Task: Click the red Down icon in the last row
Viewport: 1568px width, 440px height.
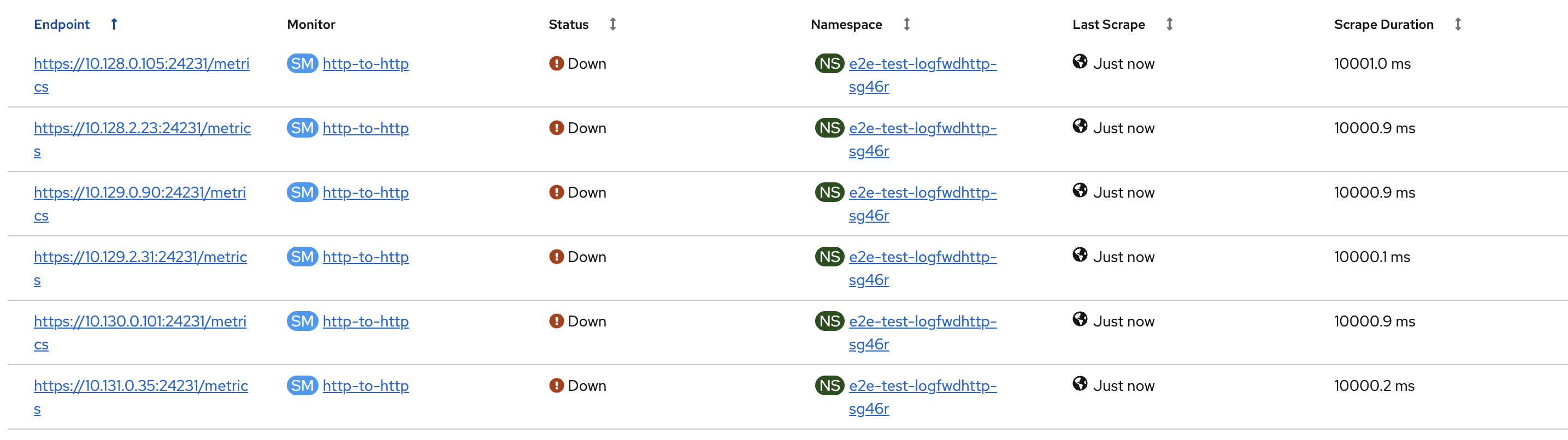Action: (x=556, y=386)
